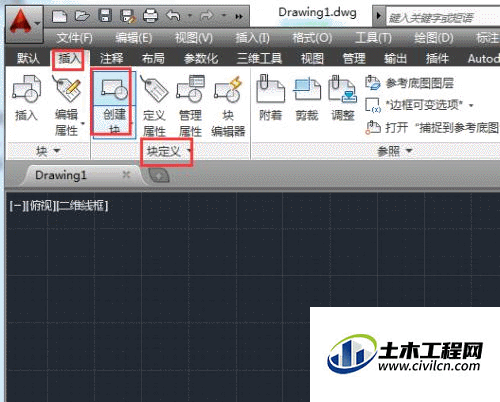Click the 参考底图图层 button
This screenshot has height=402, width=500.
tap(410, 83)
